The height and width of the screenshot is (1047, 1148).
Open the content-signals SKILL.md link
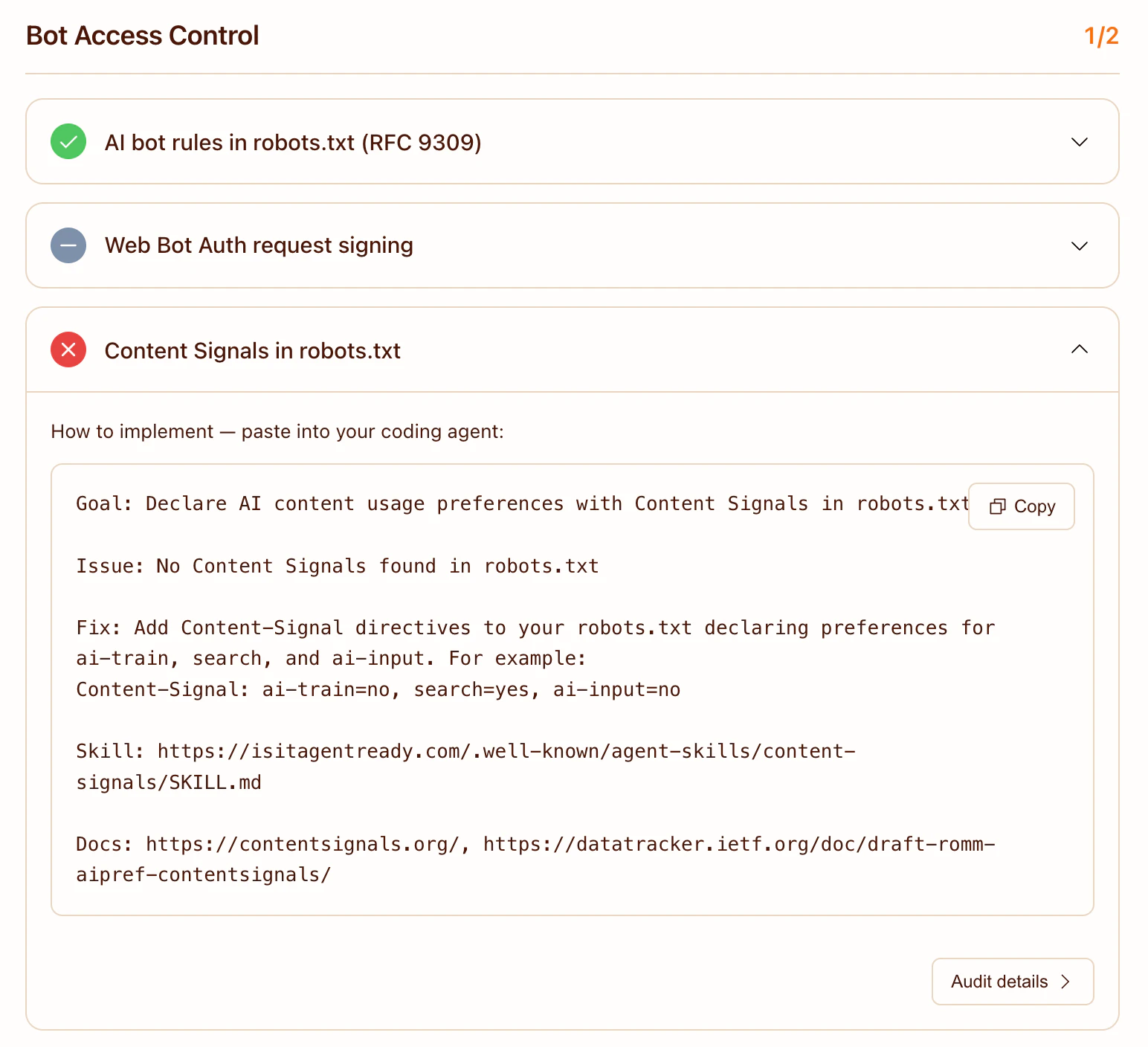tap(505, 751)
